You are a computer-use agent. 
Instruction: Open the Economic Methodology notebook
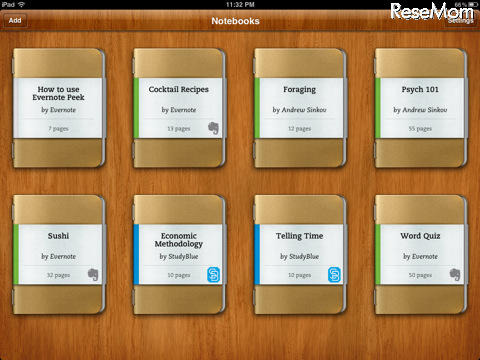pos(179,255)
